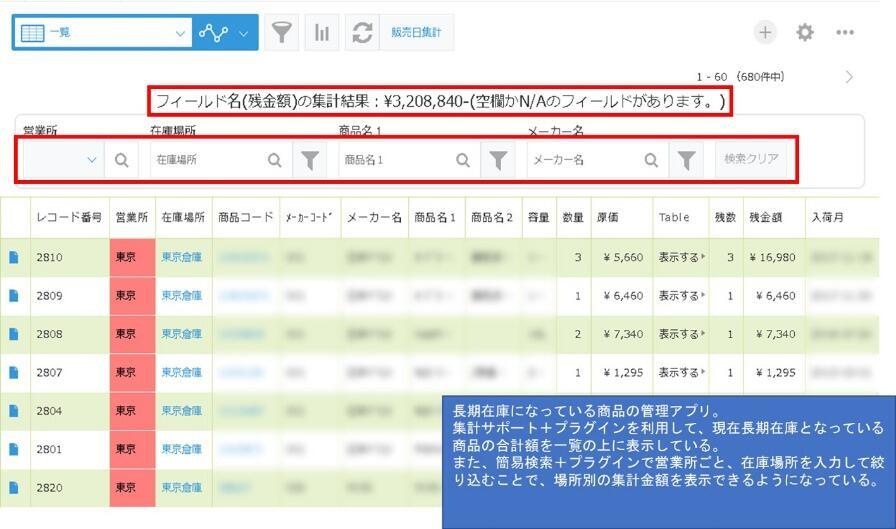The height and width of the screenshot is (529, 896).
Task: Click the メーカー名 filter funnel icon
Action: pyautogui.click(x=686, y=160)
